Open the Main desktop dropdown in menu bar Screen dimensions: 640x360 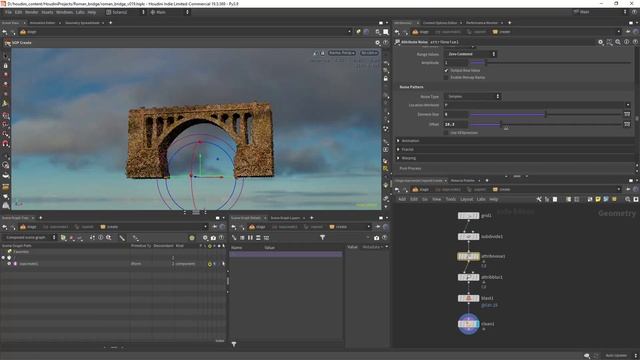coord(170,12)
